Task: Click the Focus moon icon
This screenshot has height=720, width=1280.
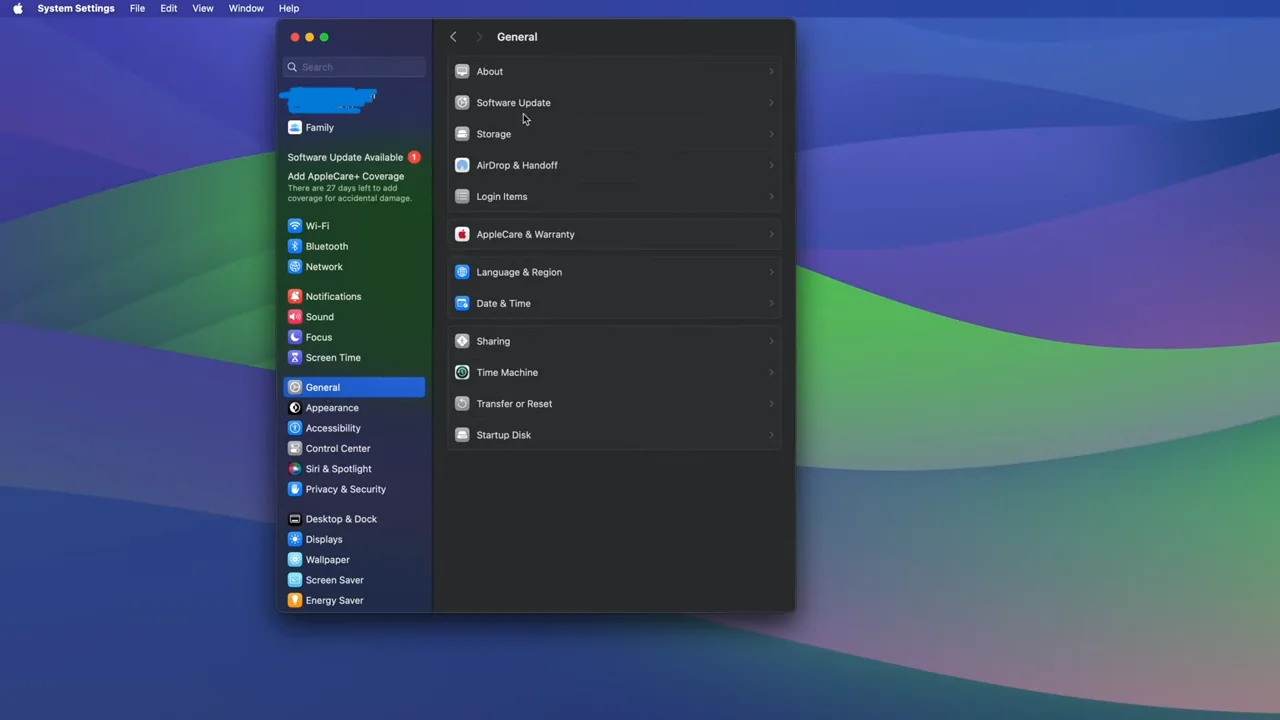Action: 295,337
